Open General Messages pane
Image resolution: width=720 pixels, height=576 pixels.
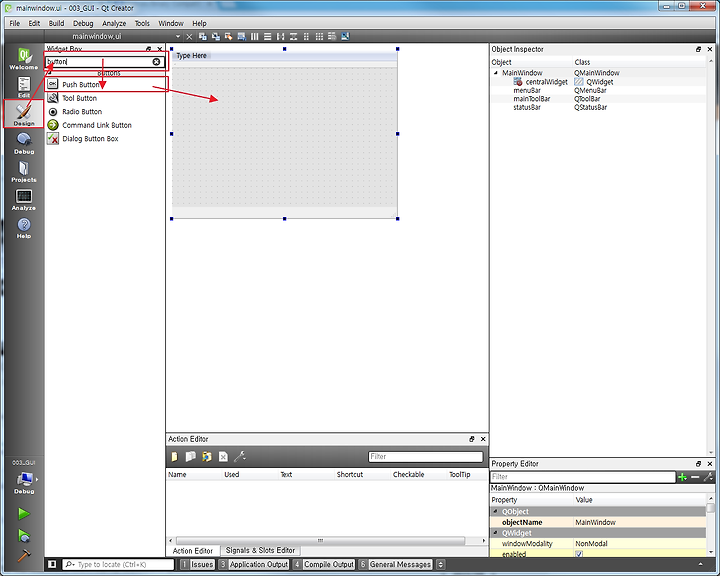click(395, 564)
